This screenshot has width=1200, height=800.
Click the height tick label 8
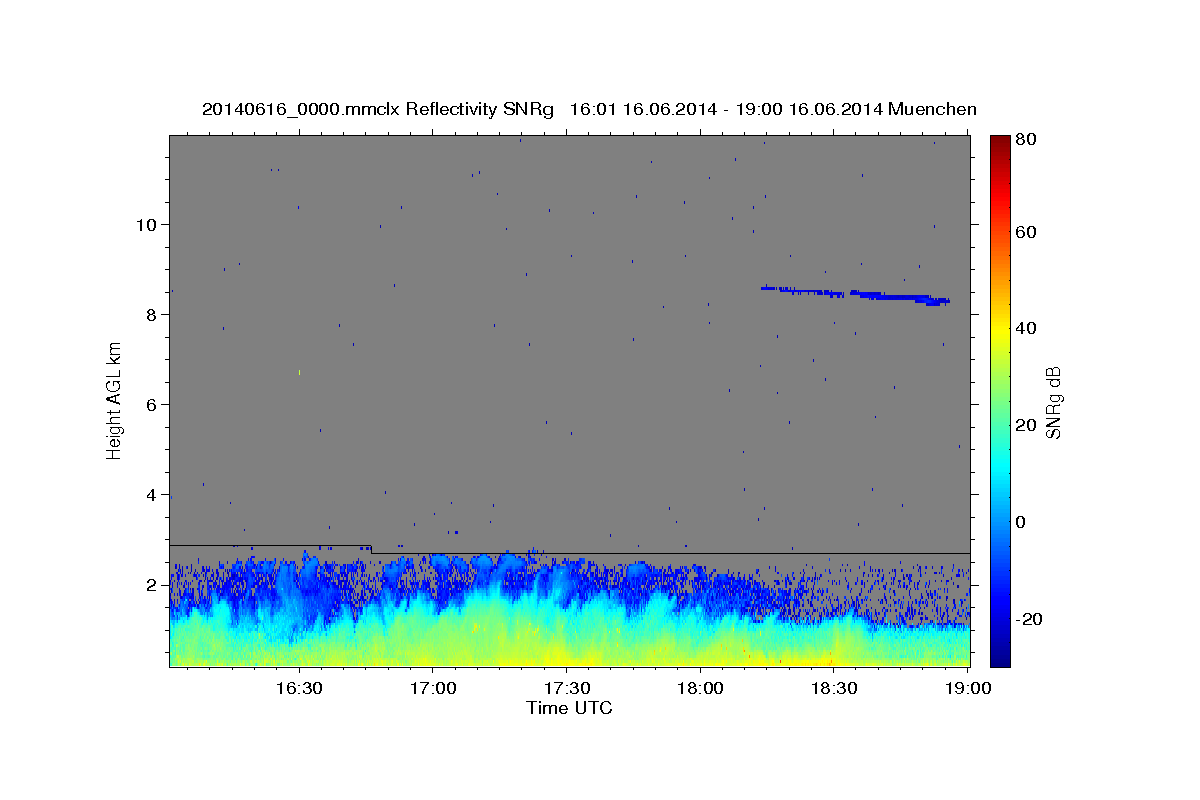(x=152, y=314)
